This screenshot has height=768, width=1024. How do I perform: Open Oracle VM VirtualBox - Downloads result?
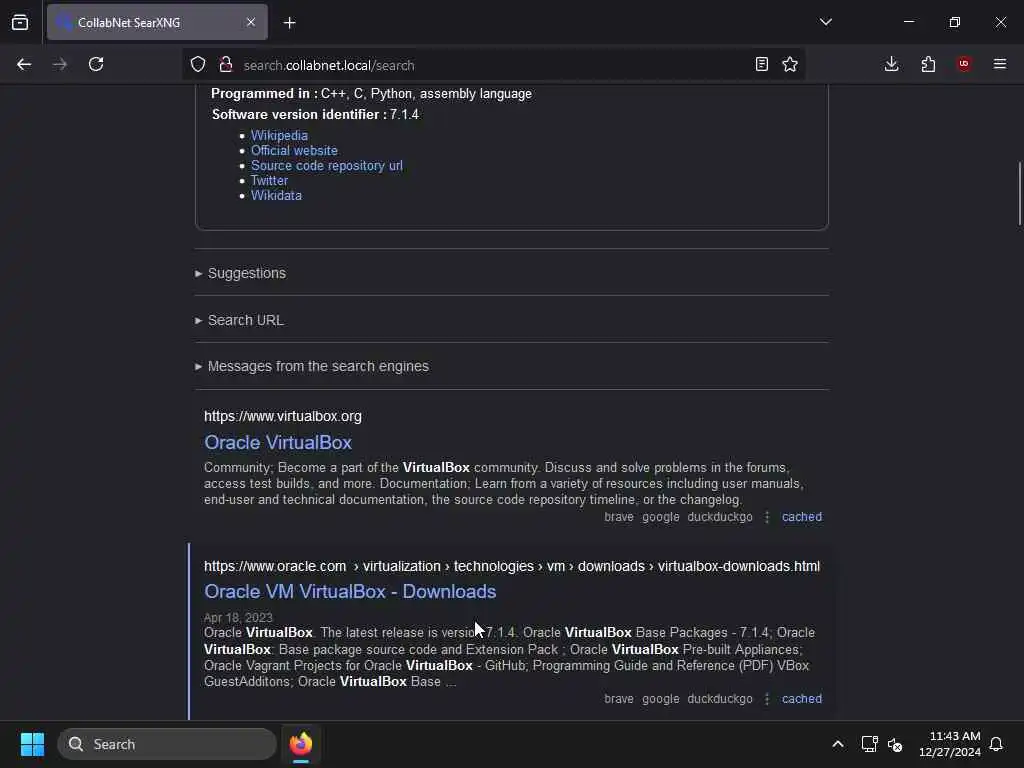tap(350, 592)
